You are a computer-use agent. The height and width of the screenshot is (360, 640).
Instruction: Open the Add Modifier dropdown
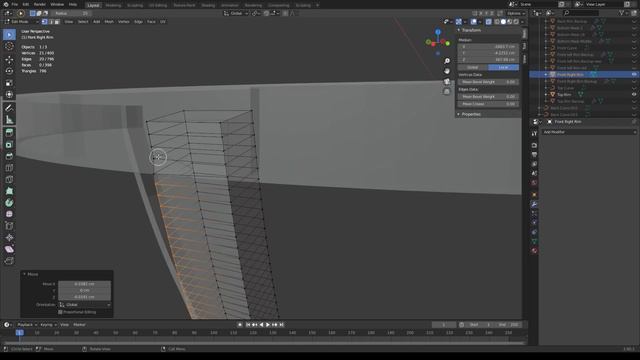coord(589,132)
